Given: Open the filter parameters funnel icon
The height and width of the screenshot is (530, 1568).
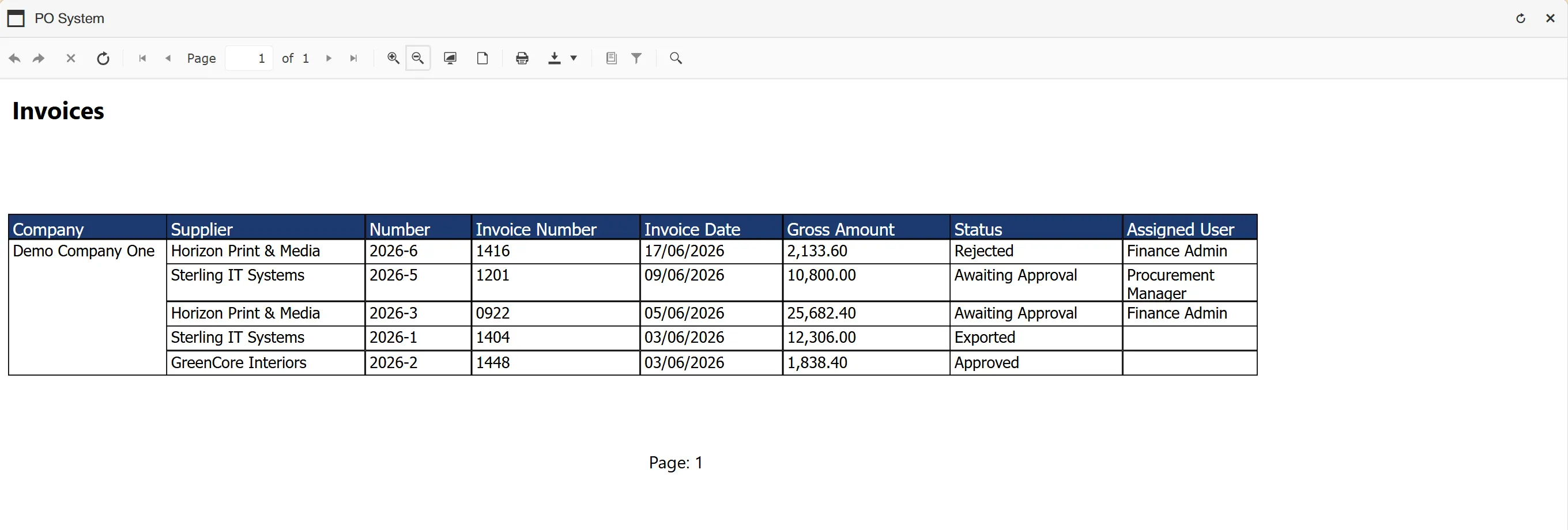Looking at the screenshot, I should [636, 58].
